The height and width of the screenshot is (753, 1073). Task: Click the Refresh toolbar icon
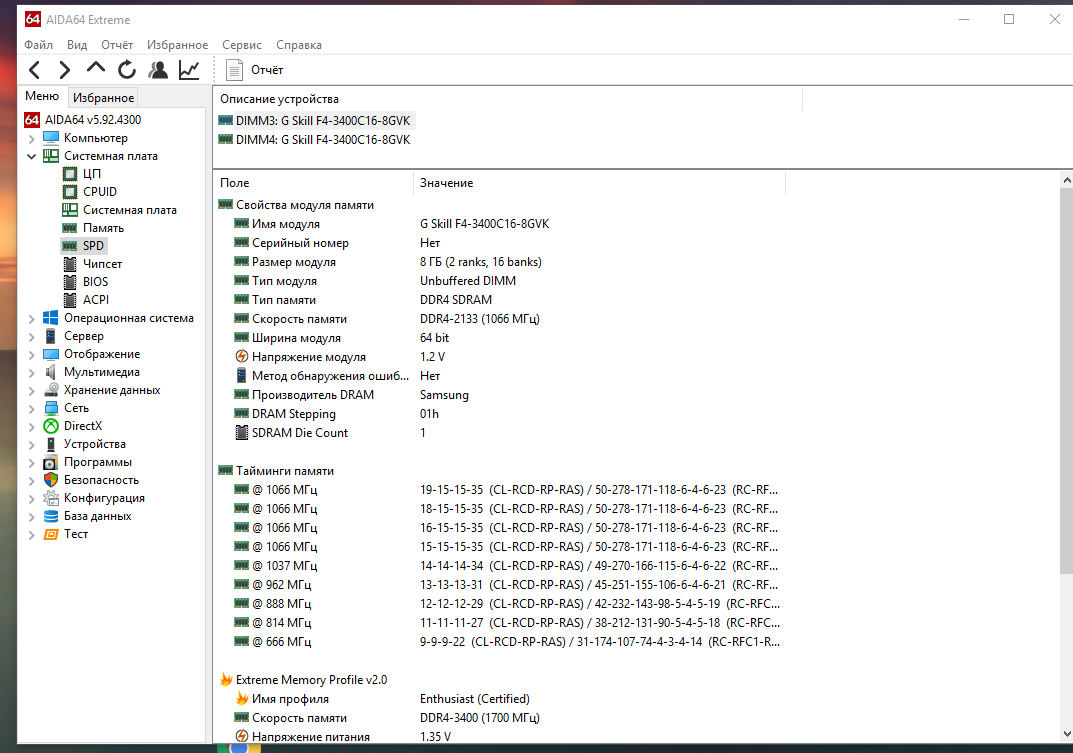click(x=127, y=70)
